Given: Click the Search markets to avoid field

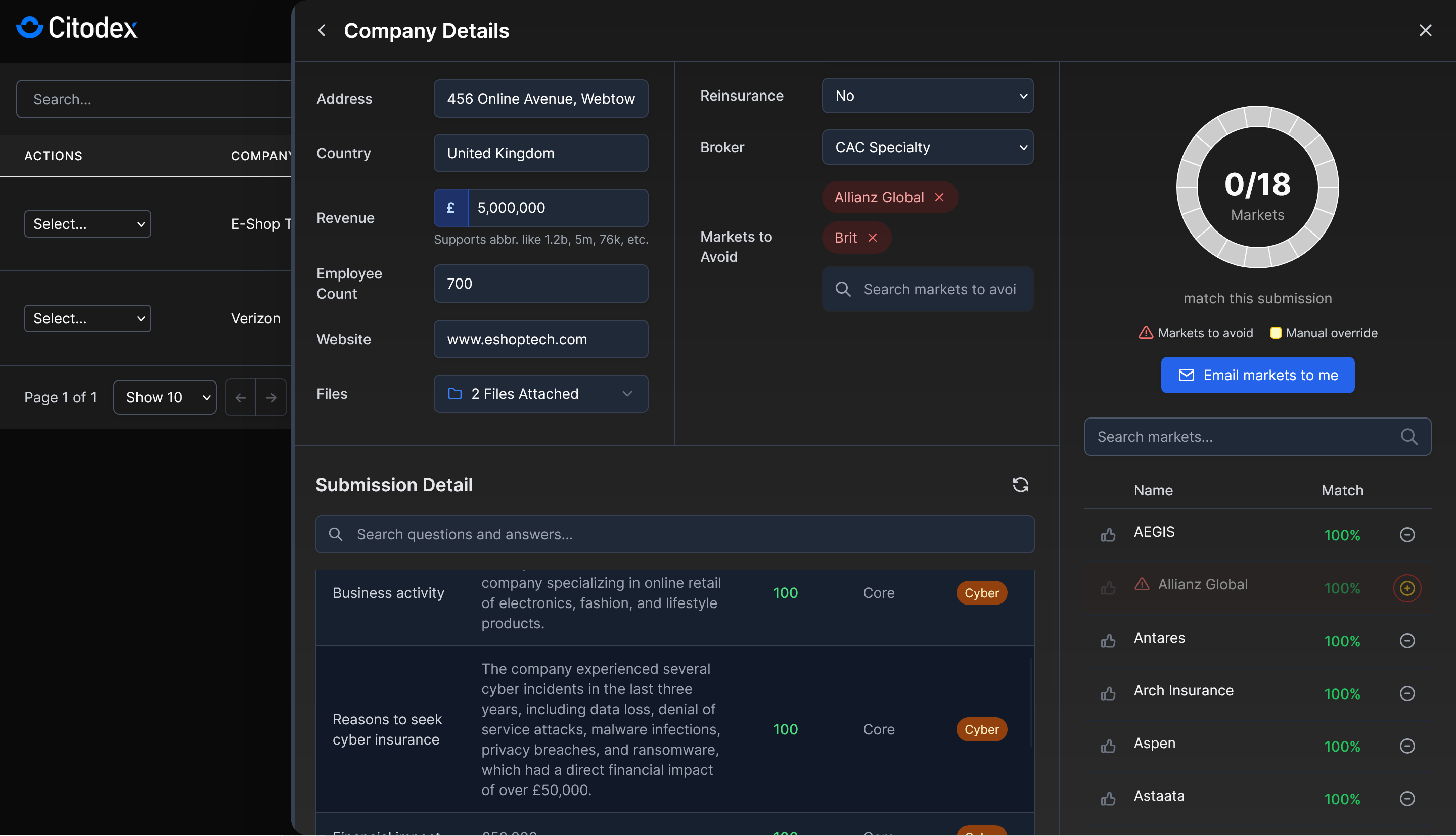Looking at the screenshot, I should (x=927, y=290).
